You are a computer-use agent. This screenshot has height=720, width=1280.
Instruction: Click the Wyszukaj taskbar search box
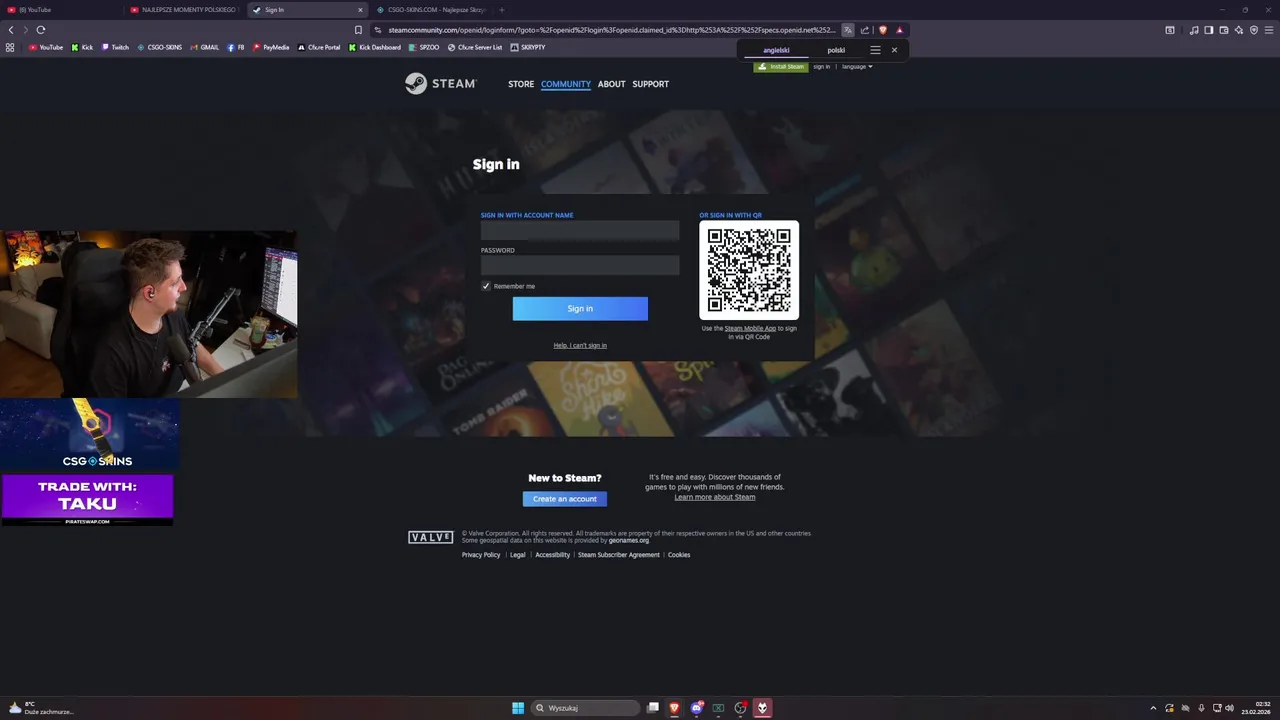585,708
